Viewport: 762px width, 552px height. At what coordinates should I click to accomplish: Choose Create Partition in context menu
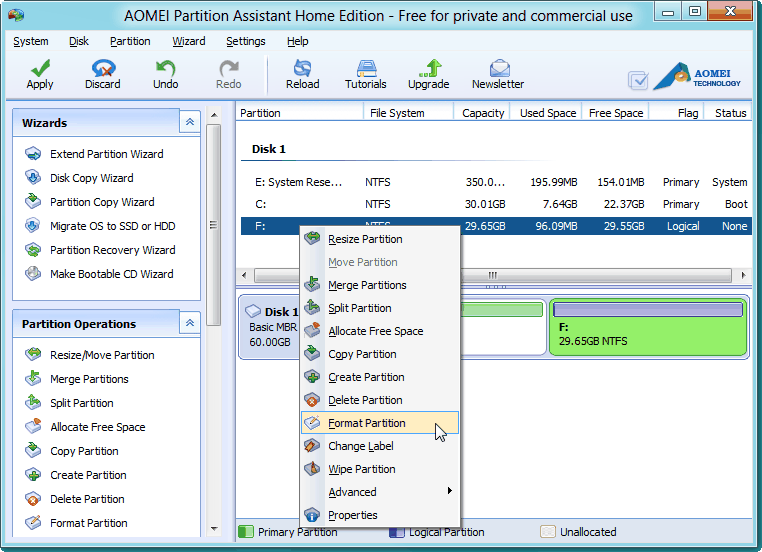(380, 377)
